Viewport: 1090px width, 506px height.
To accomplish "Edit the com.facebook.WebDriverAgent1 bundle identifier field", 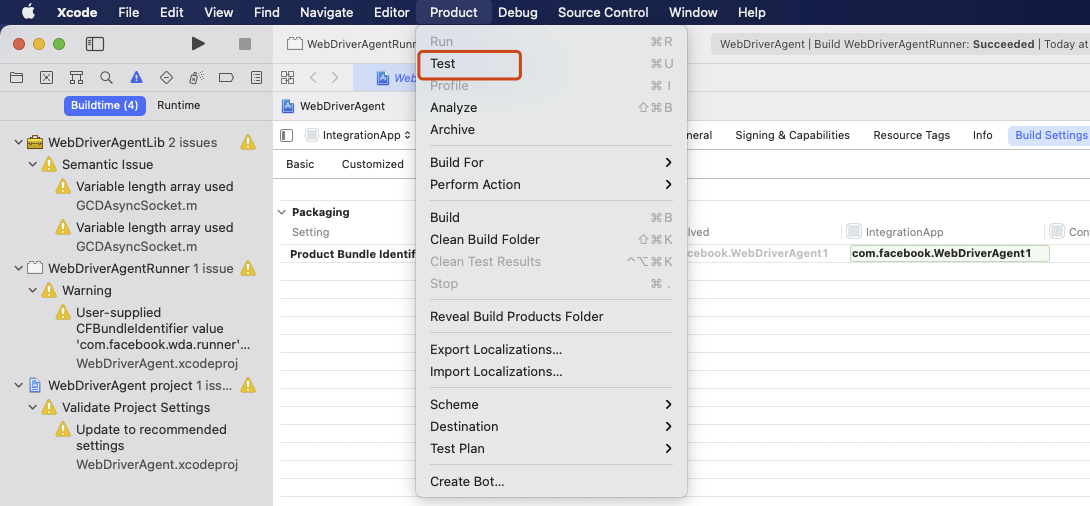I will (949, 254).
